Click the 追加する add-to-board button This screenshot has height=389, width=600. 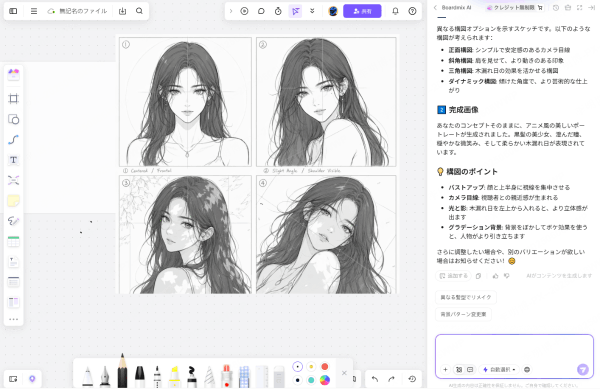pyautogui.click(x=453, y=276)
